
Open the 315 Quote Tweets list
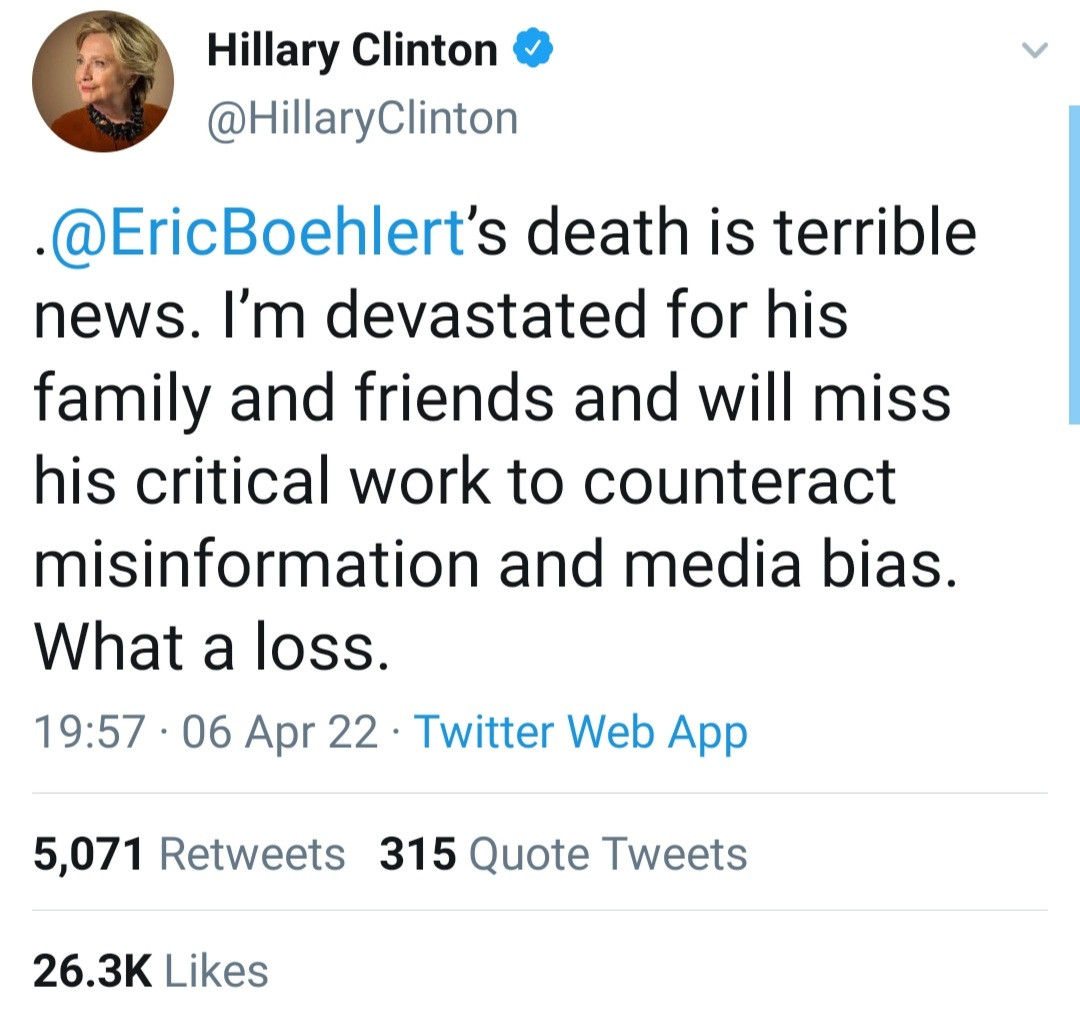(560, 854)
